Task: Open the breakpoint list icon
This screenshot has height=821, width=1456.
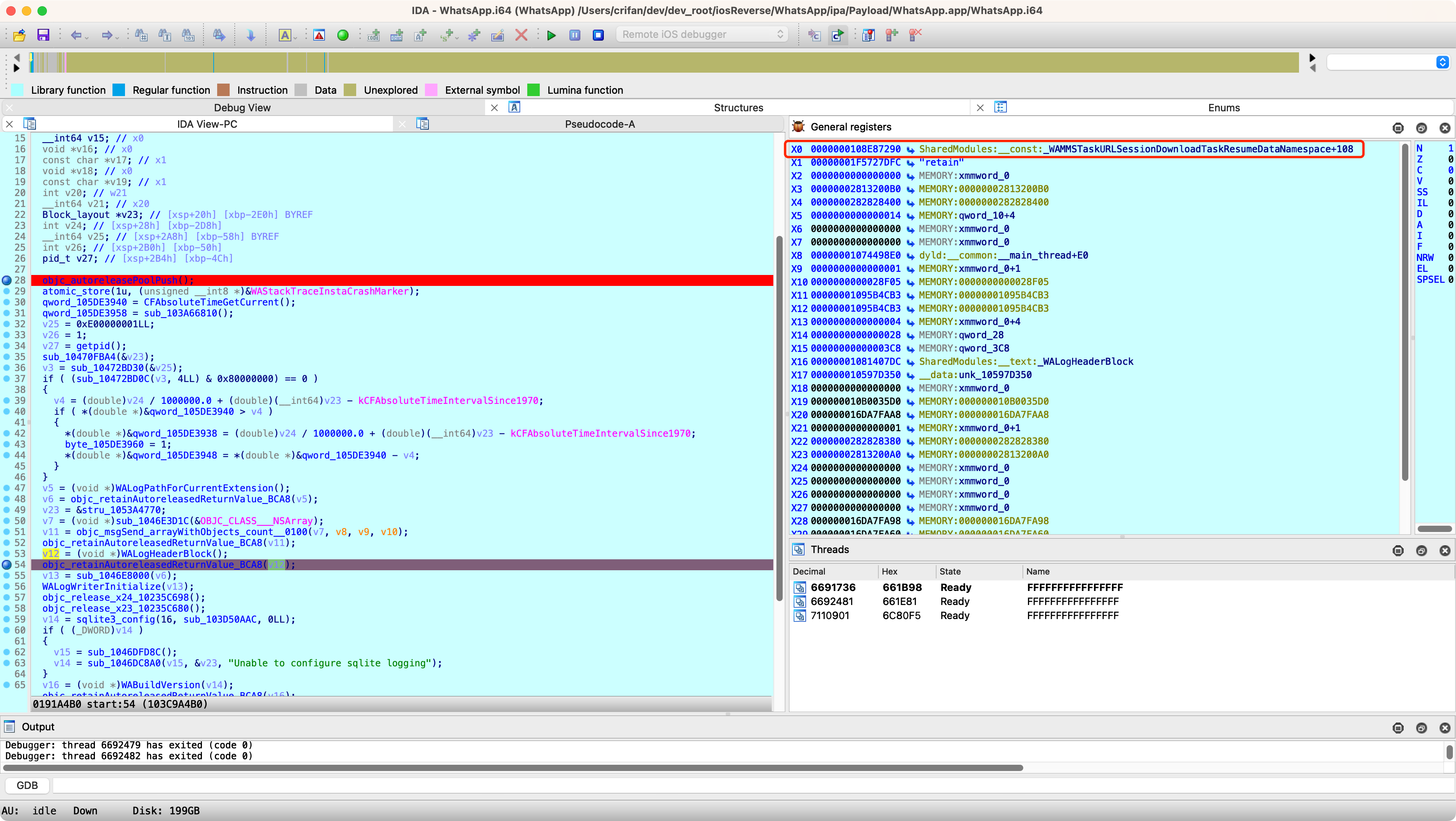Action: click(868, 35)
